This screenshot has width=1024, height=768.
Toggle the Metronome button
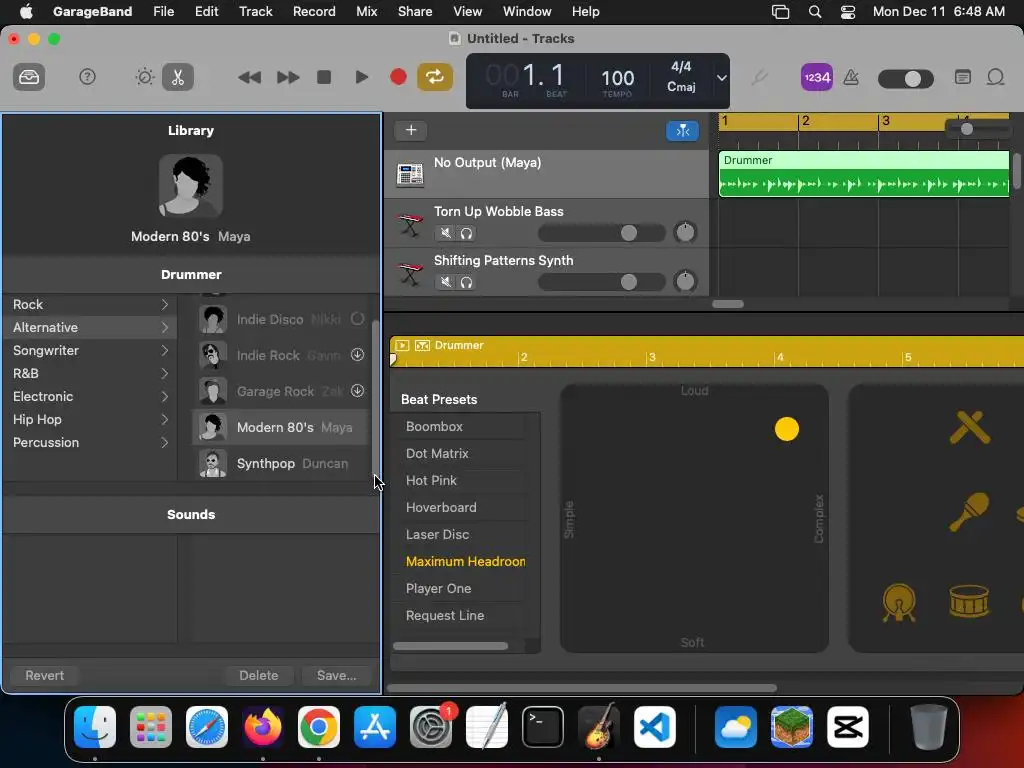pos(851,78)
